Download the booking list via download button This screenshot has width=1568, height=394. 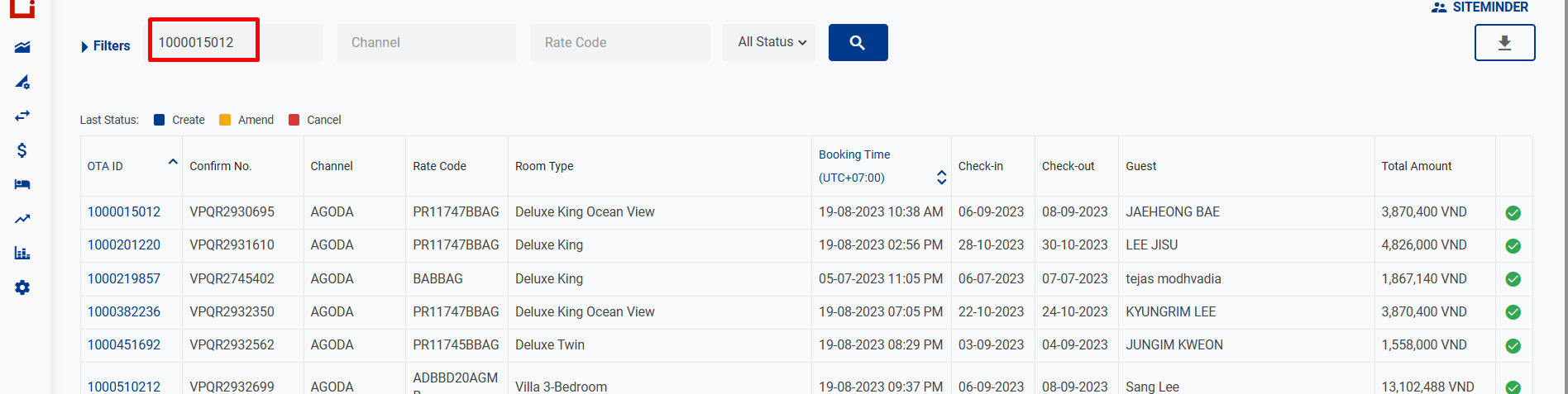coord(1504,42)
